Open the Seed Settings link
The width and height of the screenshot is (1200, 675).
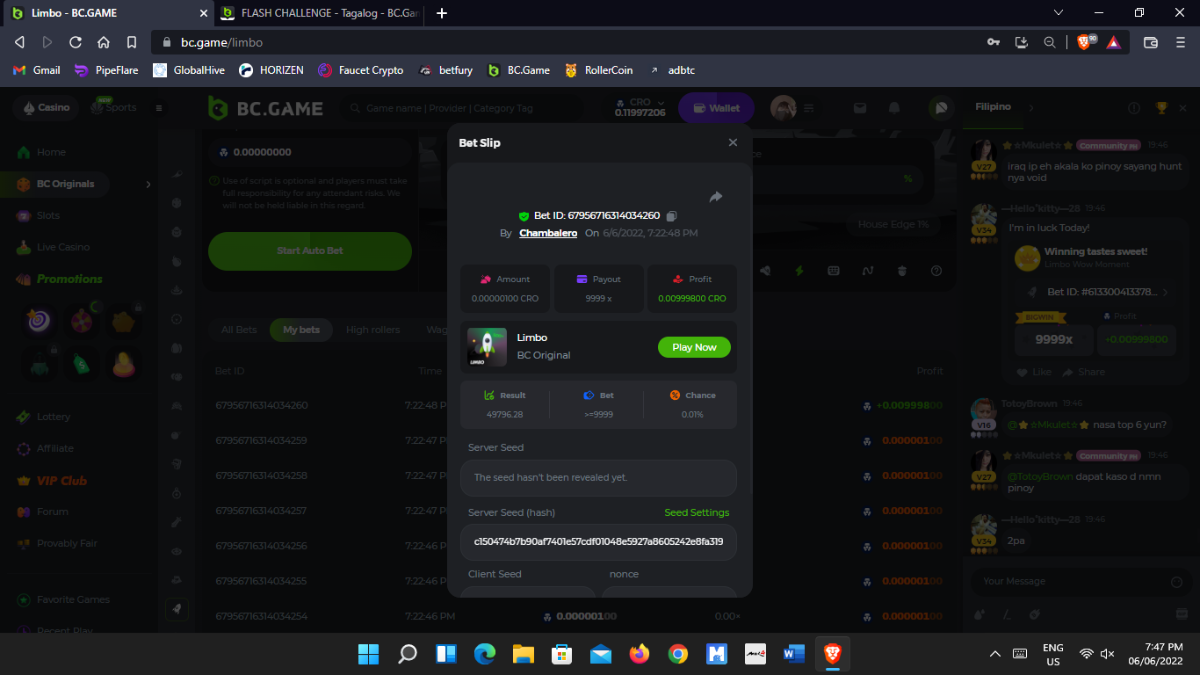(696, 513)
